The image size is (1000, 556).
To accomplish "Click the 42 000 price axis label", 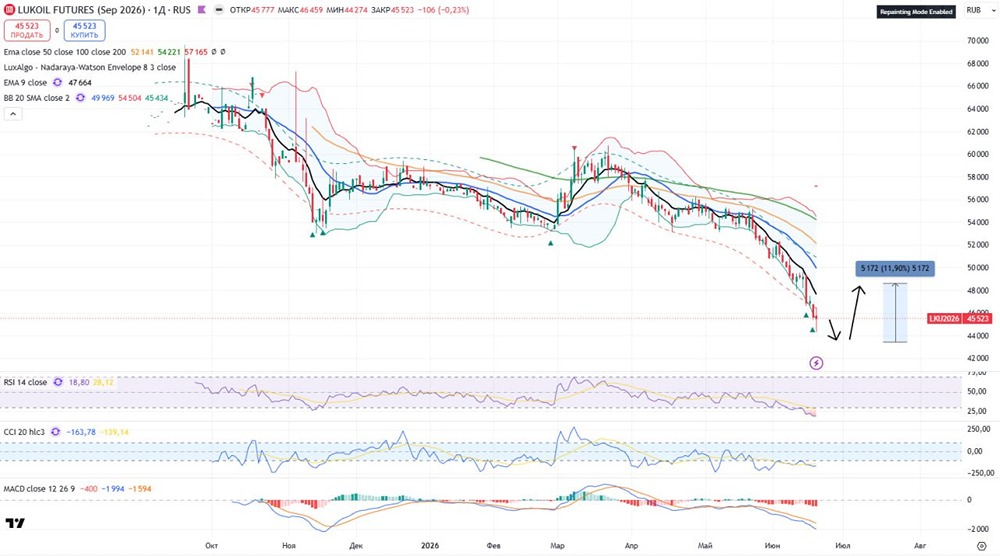I will pyautogui.click(x=978, y=358).
